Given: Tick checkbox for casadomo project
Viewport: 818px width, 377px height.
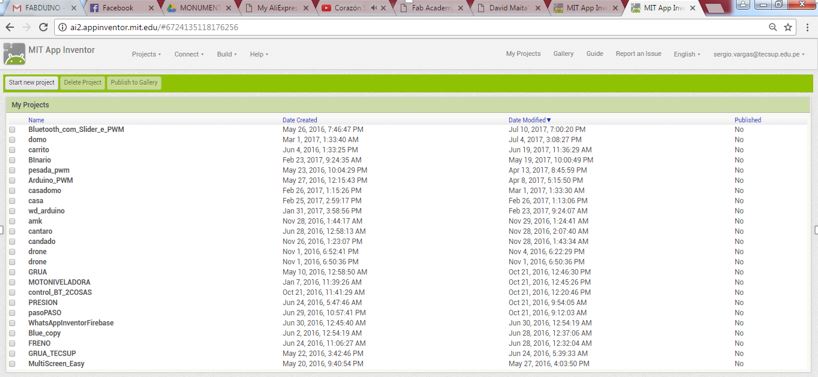Looking at the screenshot, I should (12, 190).
